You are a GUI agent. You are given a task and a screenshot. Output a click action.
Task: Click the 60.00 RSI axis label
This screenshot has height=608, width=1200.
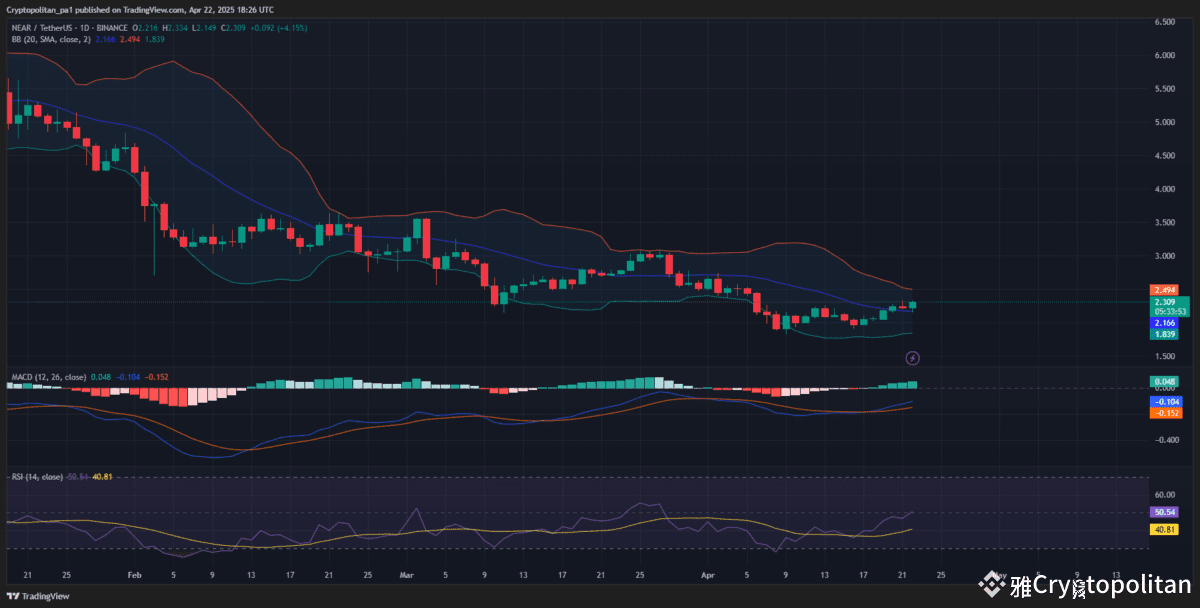tap(1164, 494)
